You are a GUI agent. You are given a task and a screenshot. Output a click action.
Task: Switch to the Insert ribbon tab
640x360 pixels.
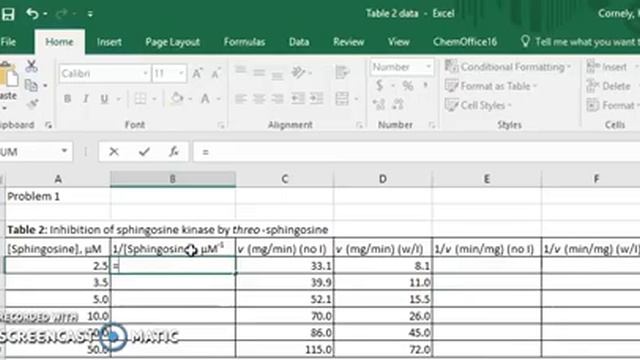click(x=109, y=42)
